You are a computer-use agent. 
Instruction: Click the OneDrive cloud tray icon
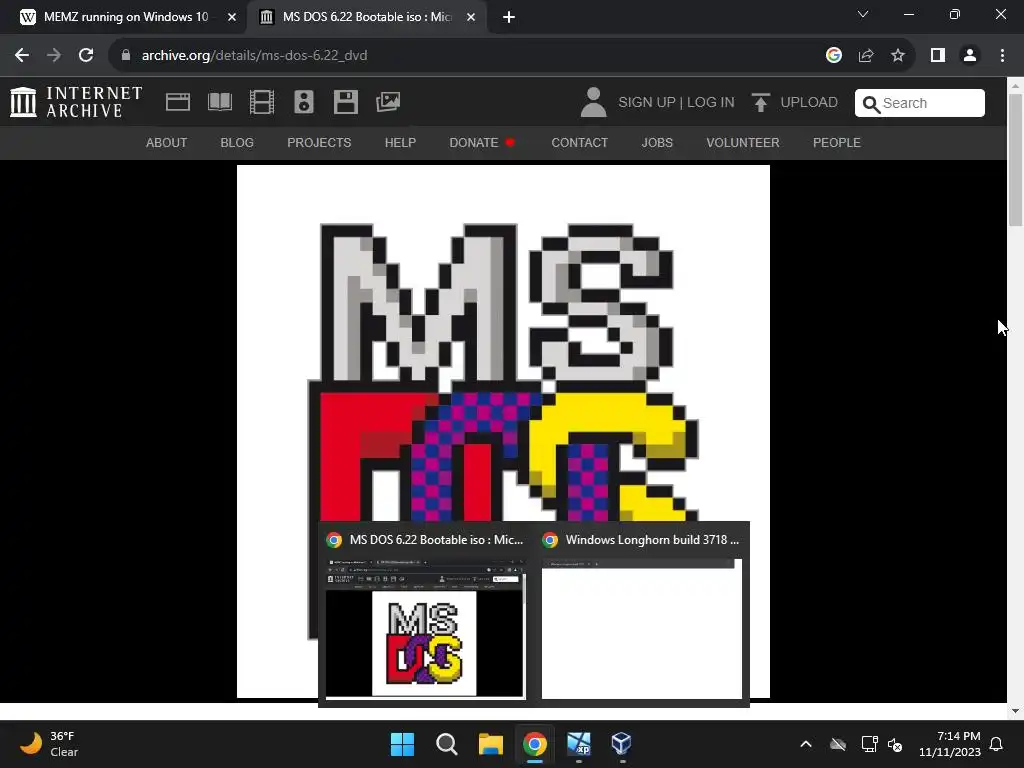[838, 744]
